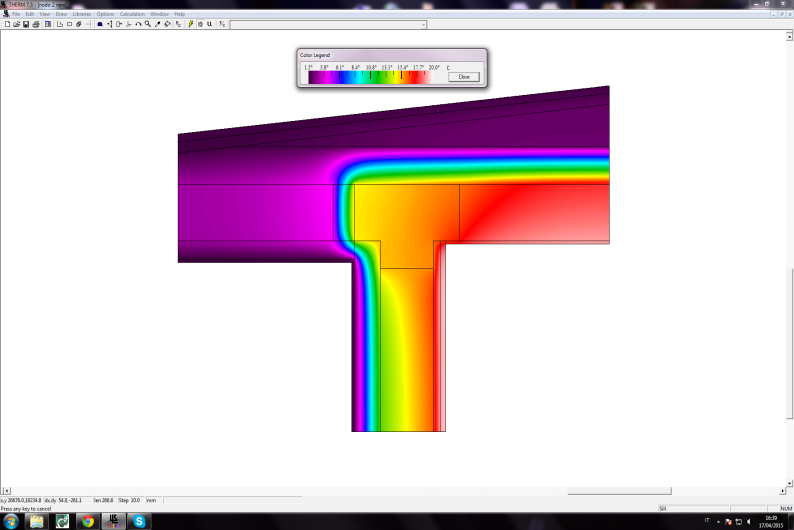Image resolution: width=794 pixels, height=530 pixels.
Task: Click the Open file toolbar icon
Action: tap(17, 24)
